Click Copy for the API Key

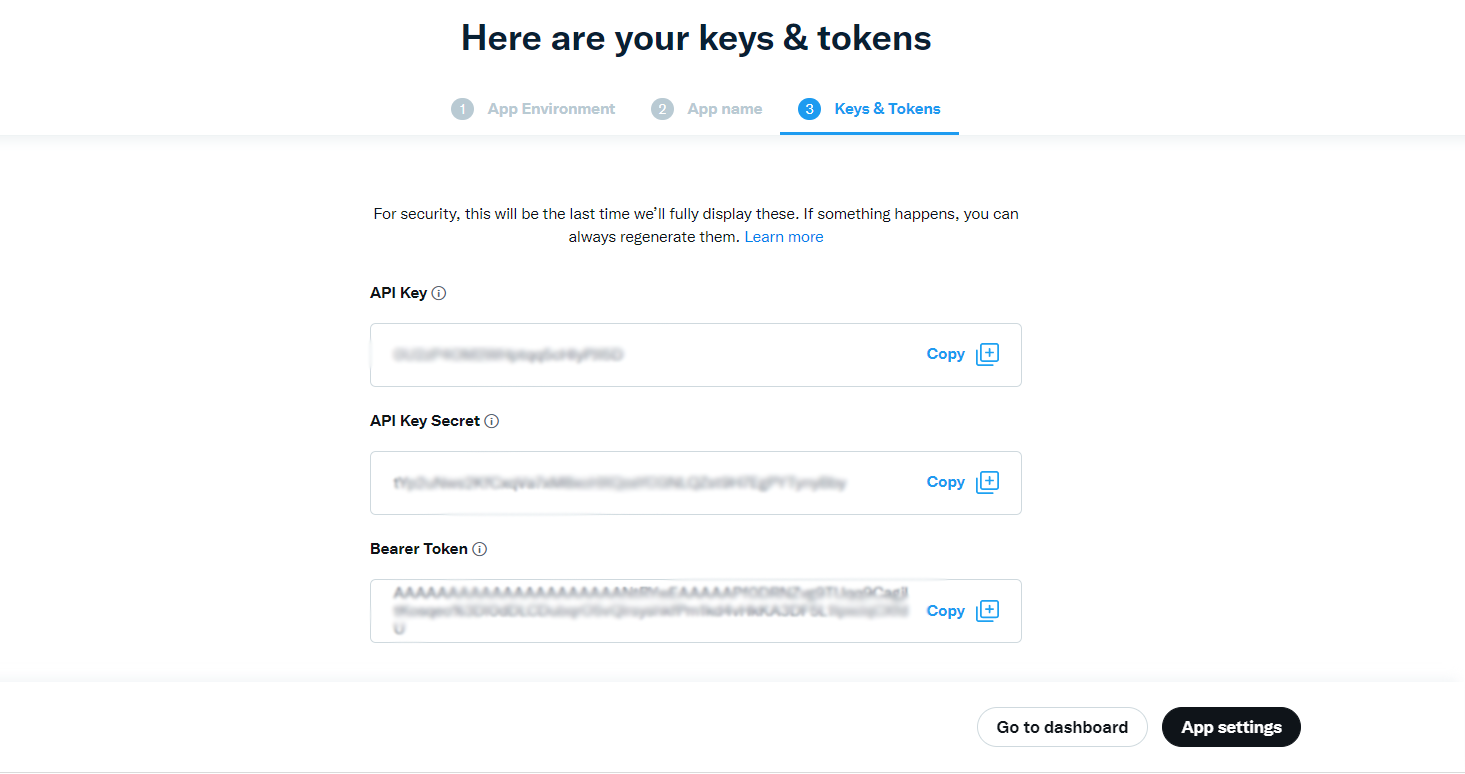(945, 354)
